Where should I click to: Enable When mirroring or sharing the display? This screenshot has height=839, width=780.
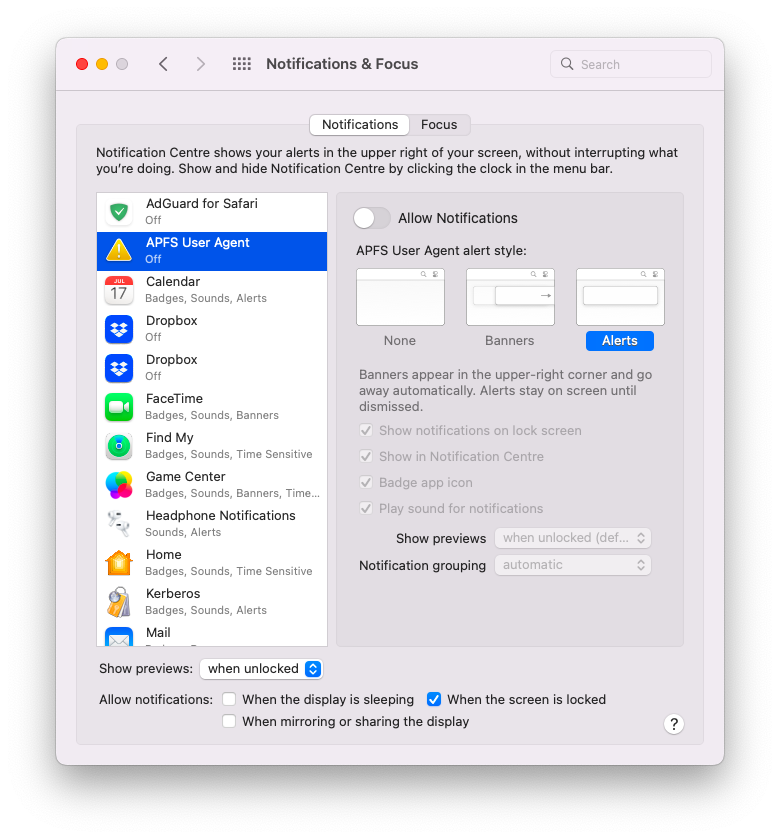coord(229,721)
